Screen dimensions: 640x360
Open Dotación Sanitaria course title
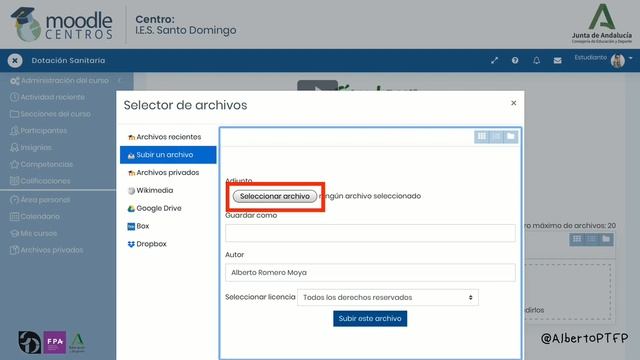click(x=68, y=60)
